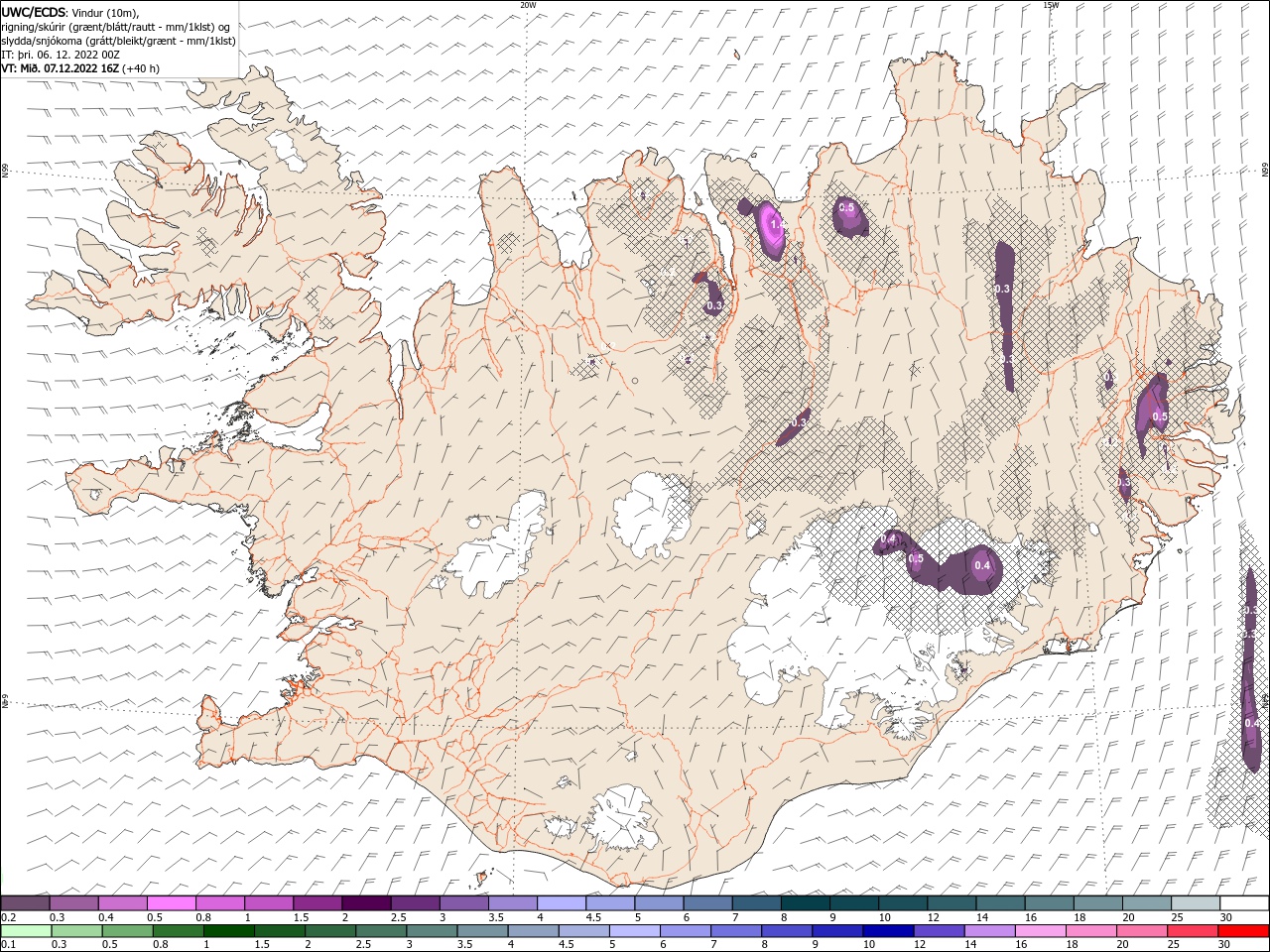This screenshot has height=952, width=1270.
Task: Click darkest purple snow swatch between 2 and 2.5
Action: point(366,903)
